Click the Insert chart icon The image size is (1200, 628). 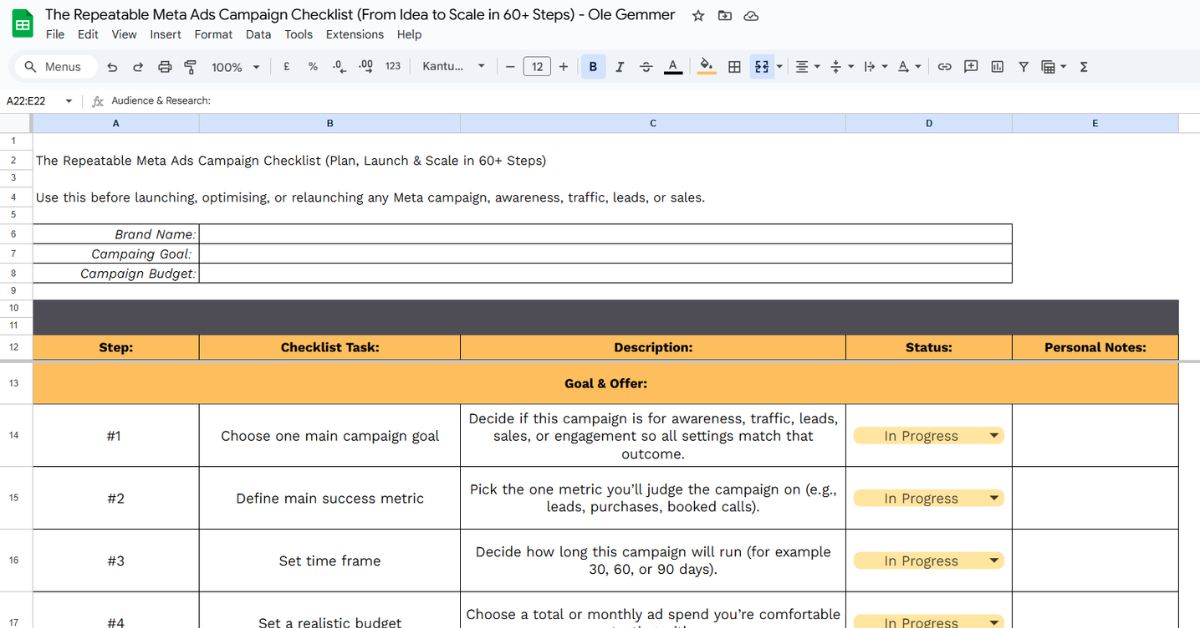pos(997,67)
